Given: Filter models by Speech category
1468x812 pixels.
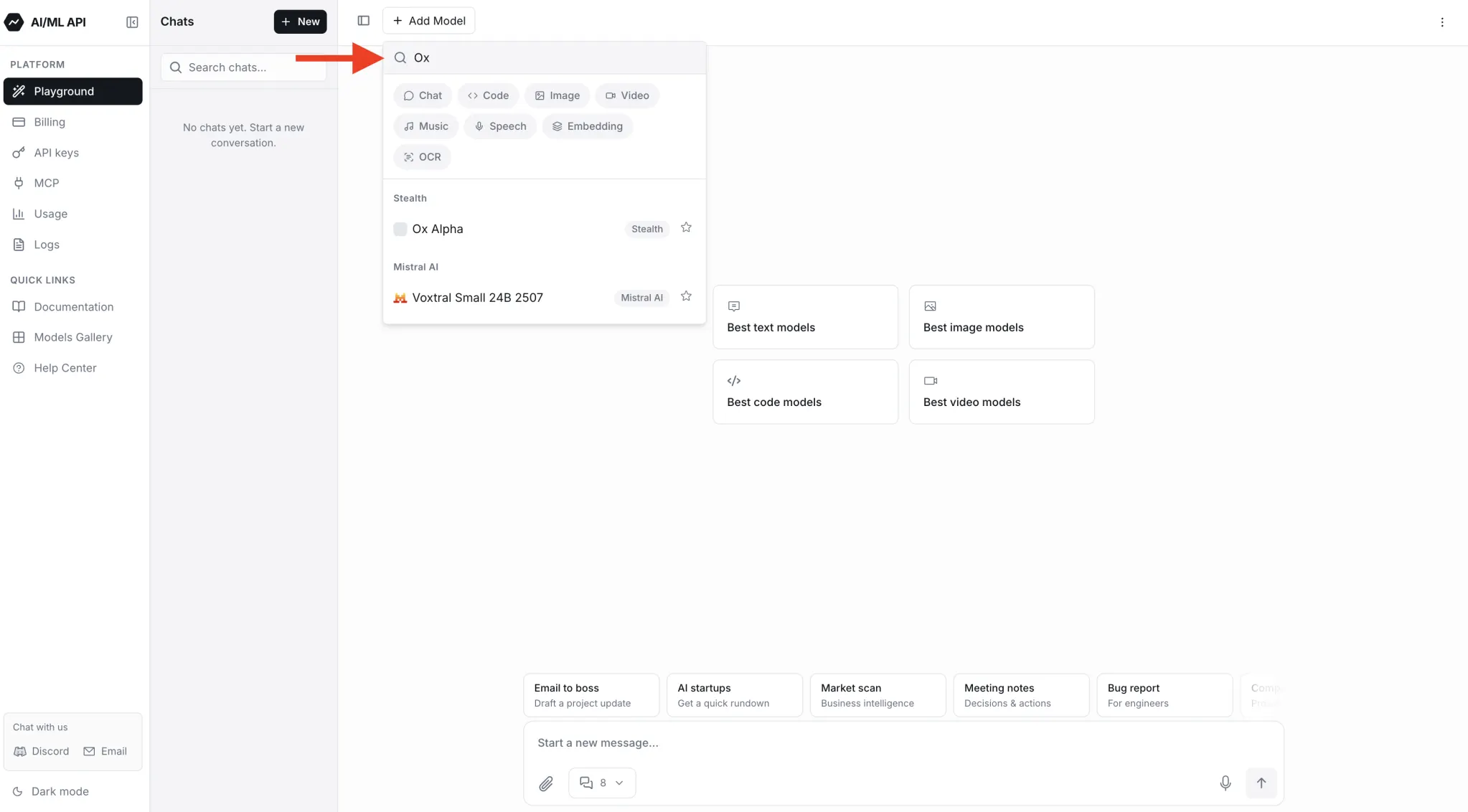Looking at the screenshot, I should pyautogui.click(x=500, y=126).
